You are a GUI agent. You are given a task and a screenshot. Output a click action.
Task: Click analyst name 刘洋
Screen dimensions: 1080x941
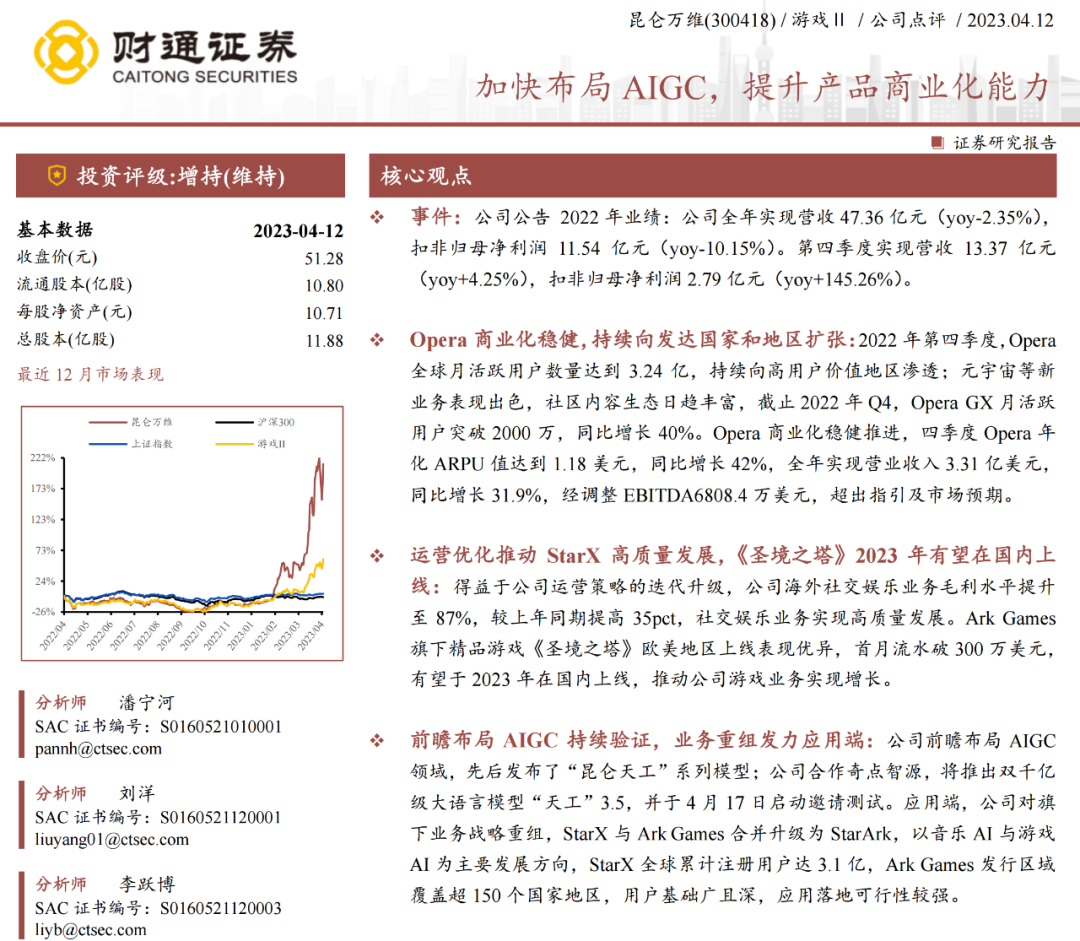tap(137, 794)
